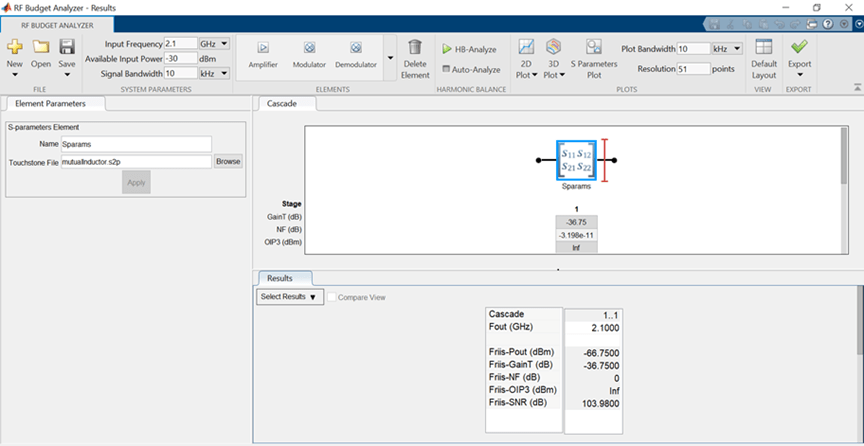864x446 pixels.
Task: Add a Modulator element
Action: click(309, 54)
